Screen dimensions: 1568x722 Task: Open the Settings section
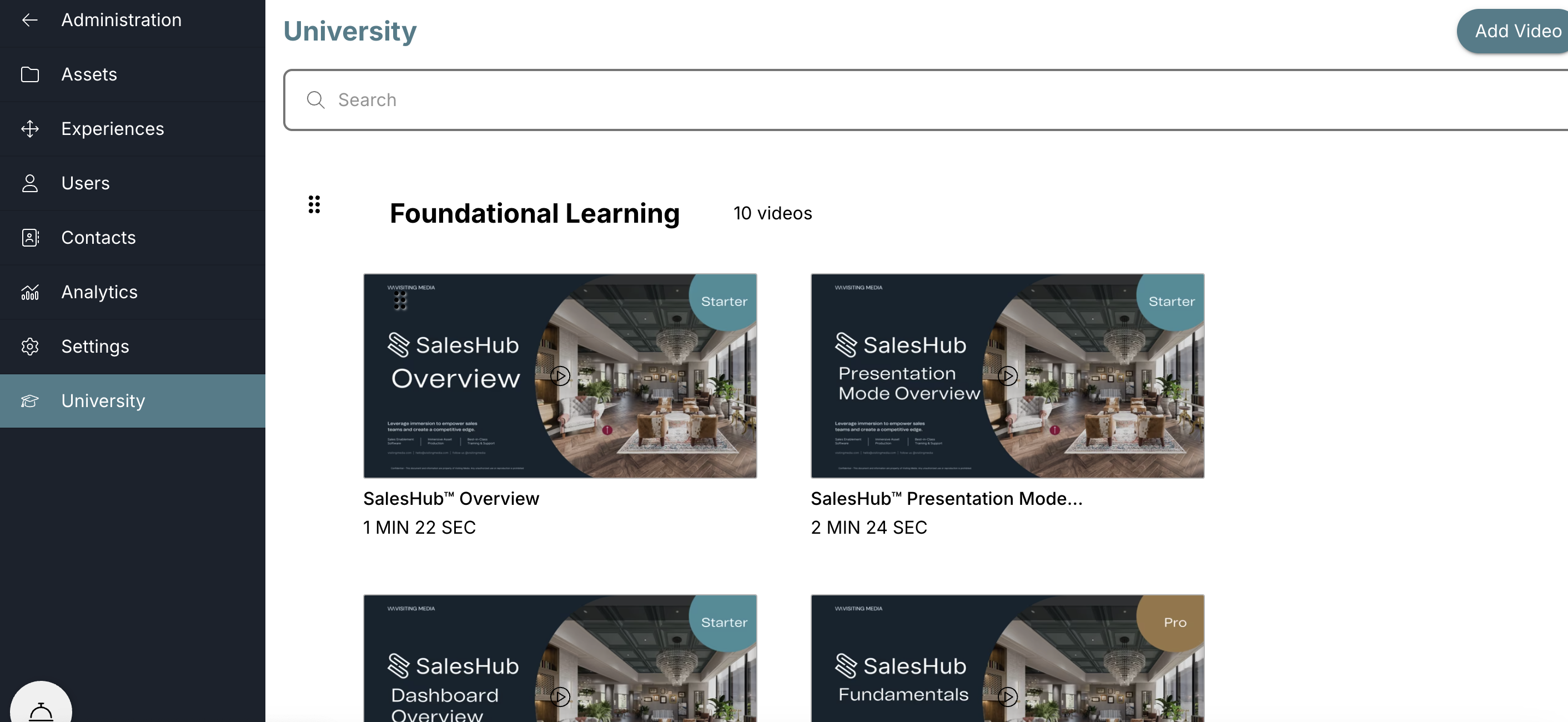(x=133, y=347)
